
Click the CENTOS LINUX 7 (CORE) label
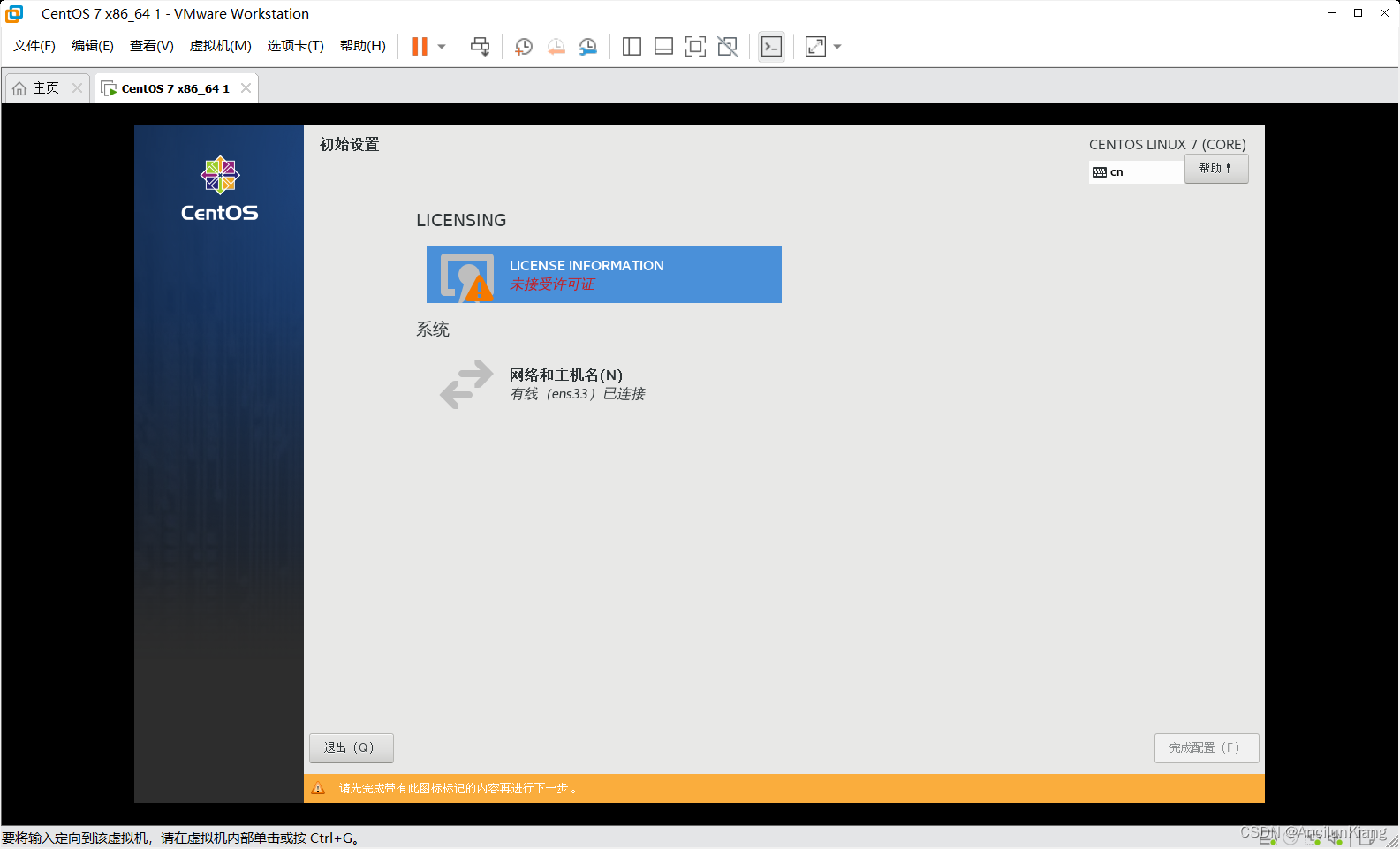click(1168, 144)
